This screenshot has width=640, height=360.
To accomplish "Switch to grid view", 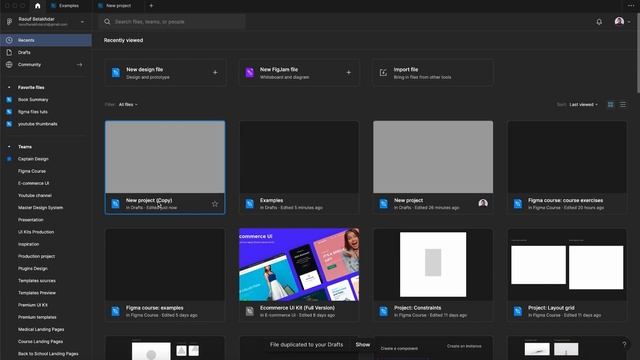I will point(611,105).
